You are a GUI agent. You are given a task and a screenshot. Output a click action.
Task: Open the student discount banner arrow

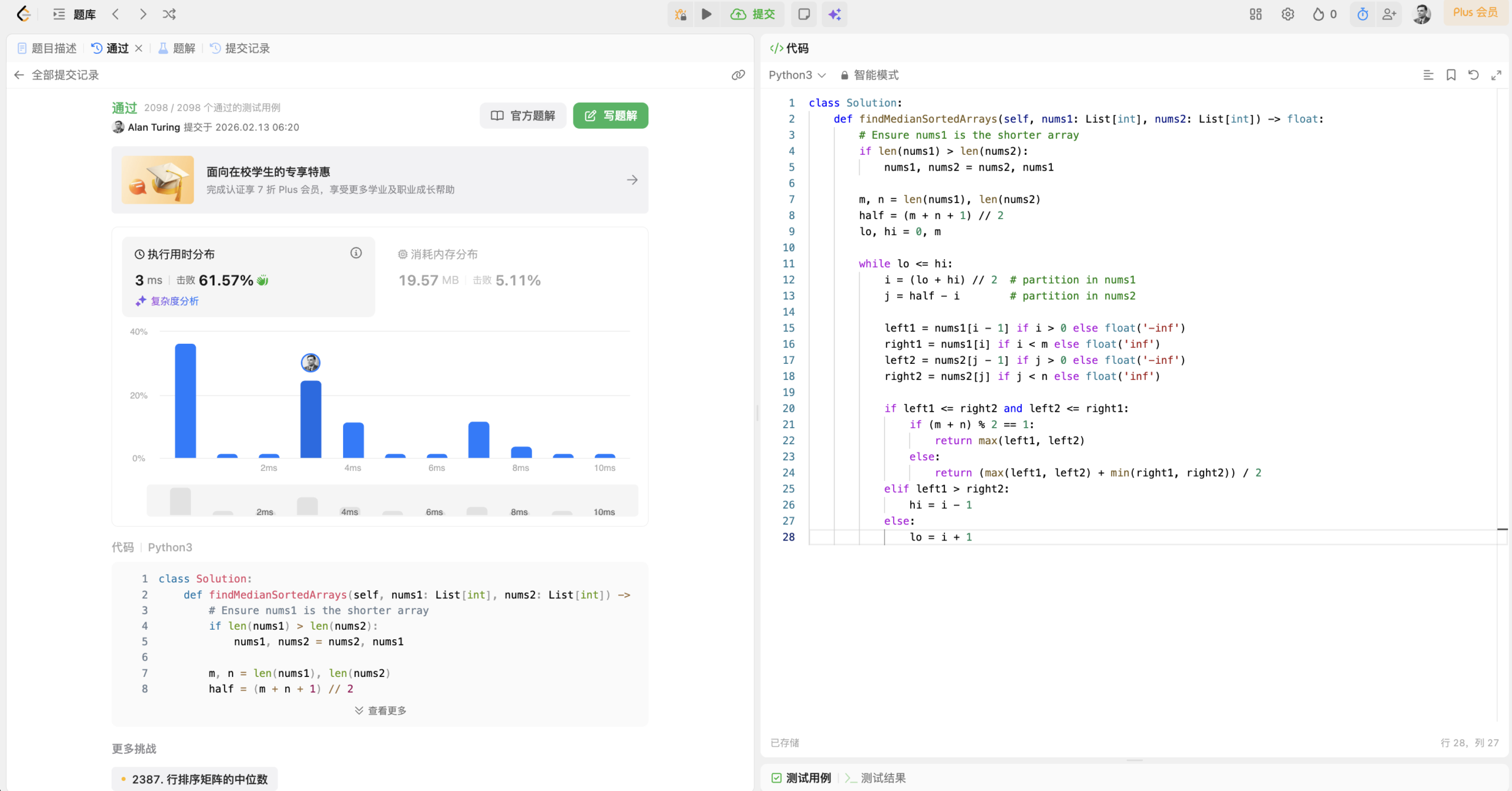(632, 180)
